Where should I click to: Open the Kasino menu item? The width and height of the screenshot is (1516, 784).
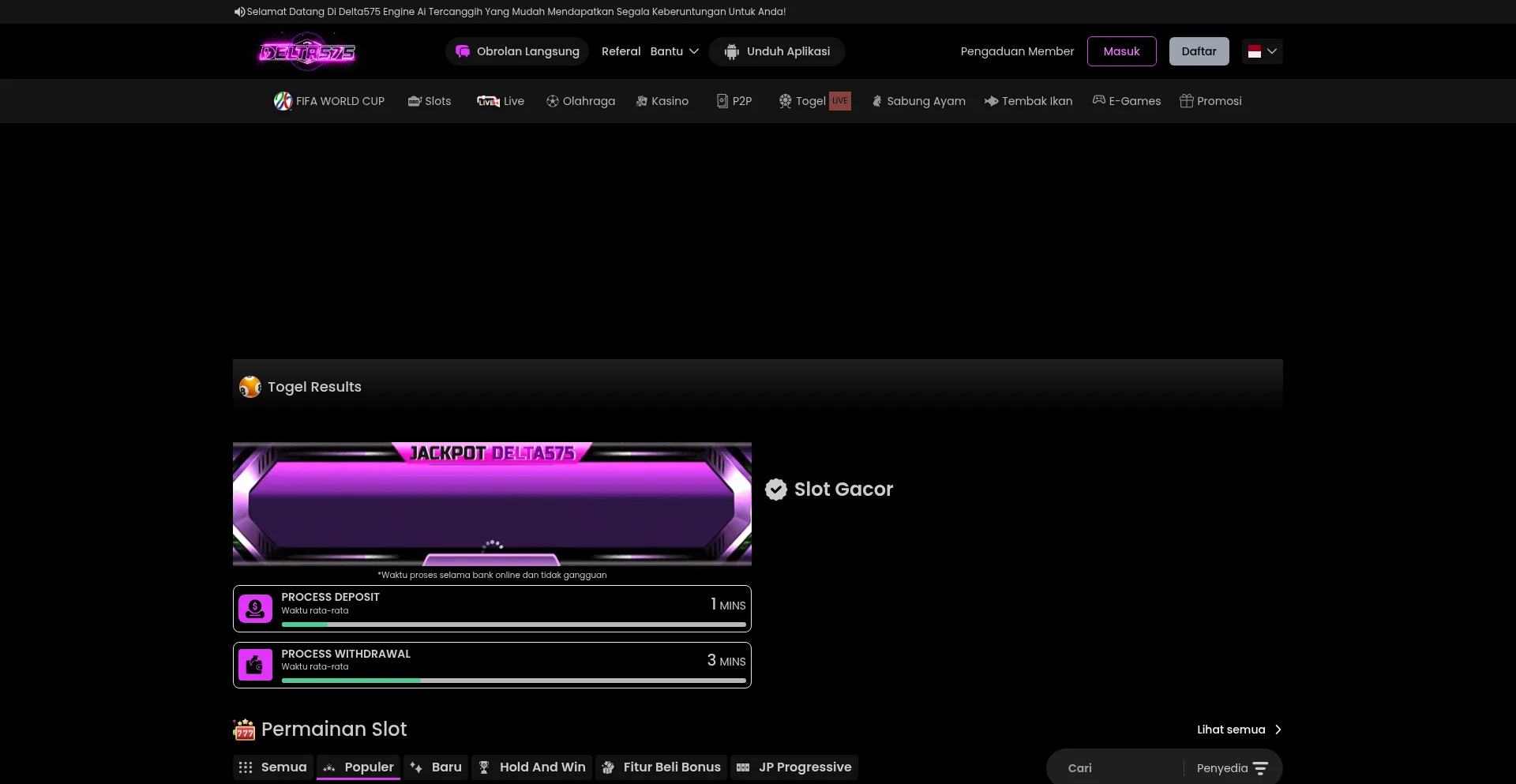[x=662, y=101]
